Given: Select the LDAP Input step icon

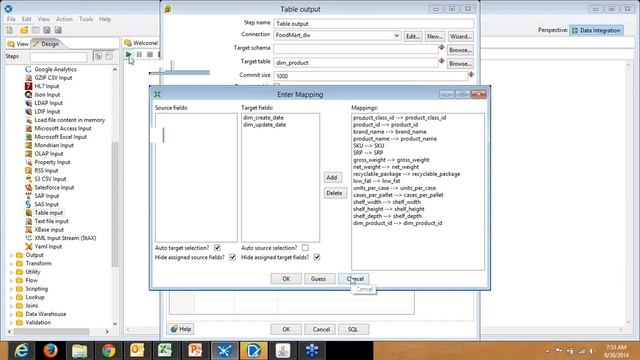Looking at the screenshot, I should pos(28,103).
